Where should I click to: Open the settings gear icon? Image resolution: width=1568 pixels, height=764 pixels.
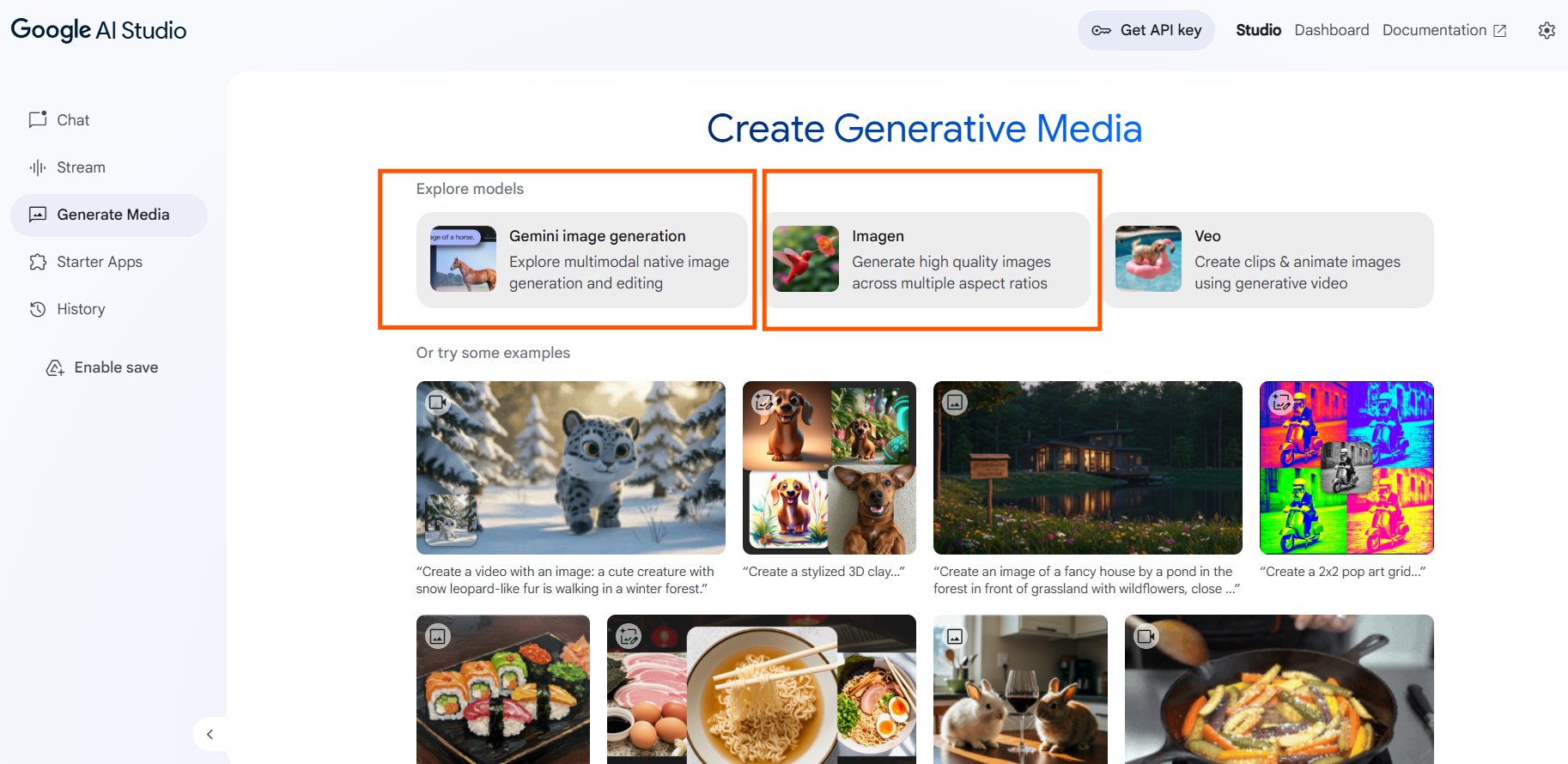pos(1547,31)
